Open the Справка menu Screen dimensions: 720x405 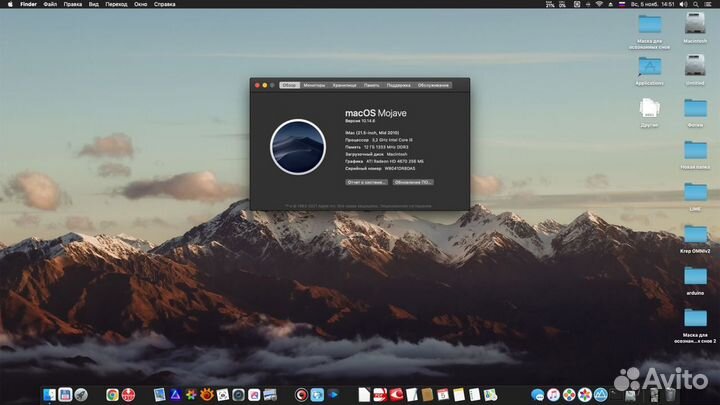click(x=164, y=4)
